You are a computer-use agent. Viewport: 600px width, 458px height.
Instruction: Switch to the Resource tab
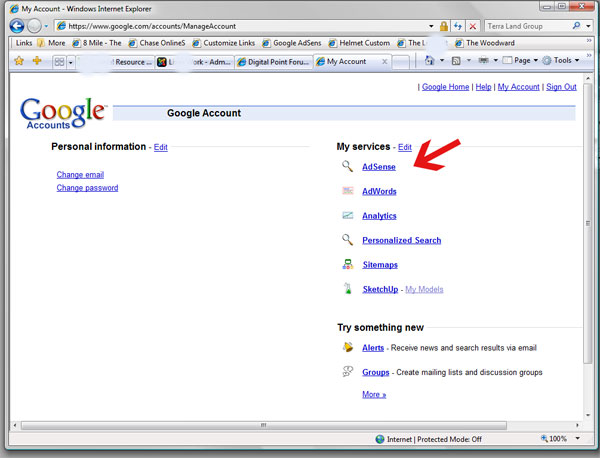[x=115, y=62]
